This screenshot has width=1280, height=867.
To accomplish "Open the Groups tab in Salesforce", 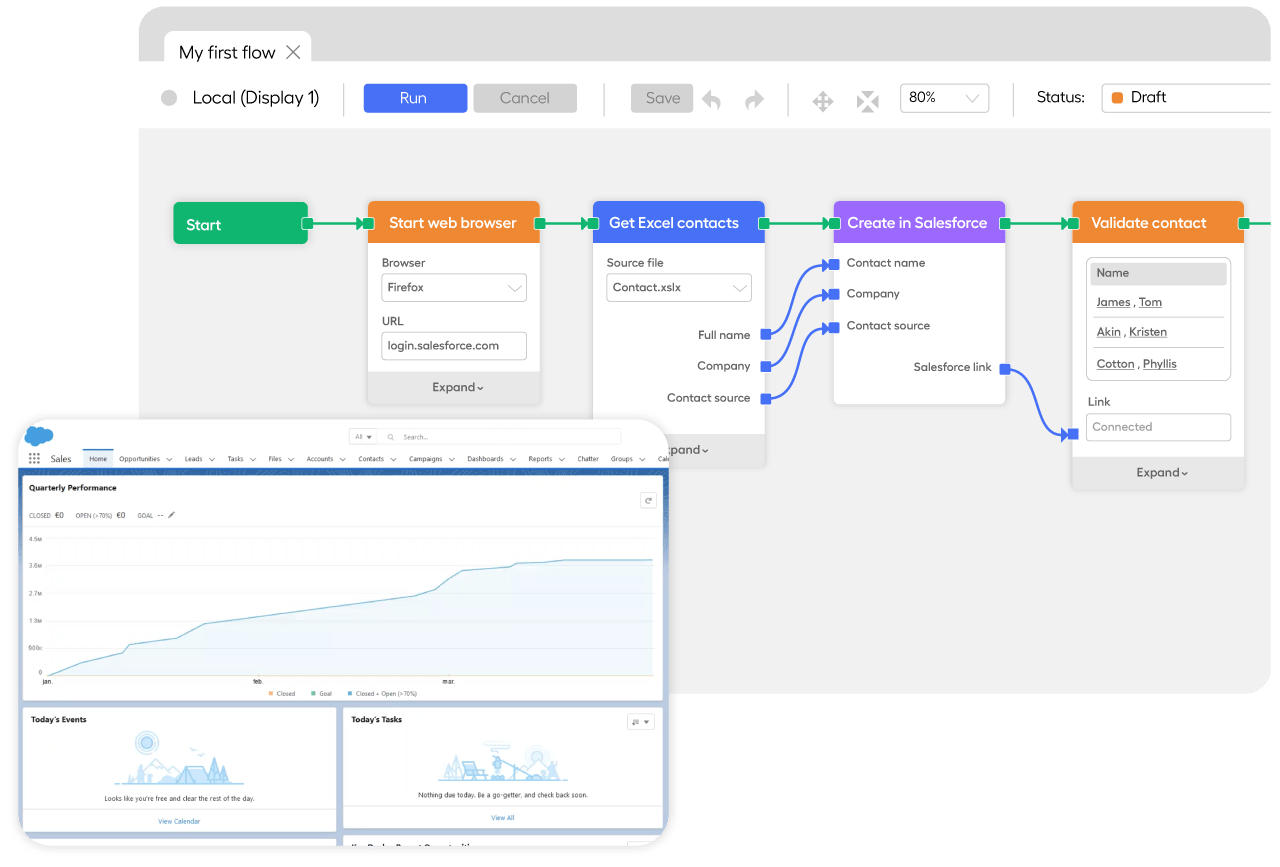I will click(622, 459).
